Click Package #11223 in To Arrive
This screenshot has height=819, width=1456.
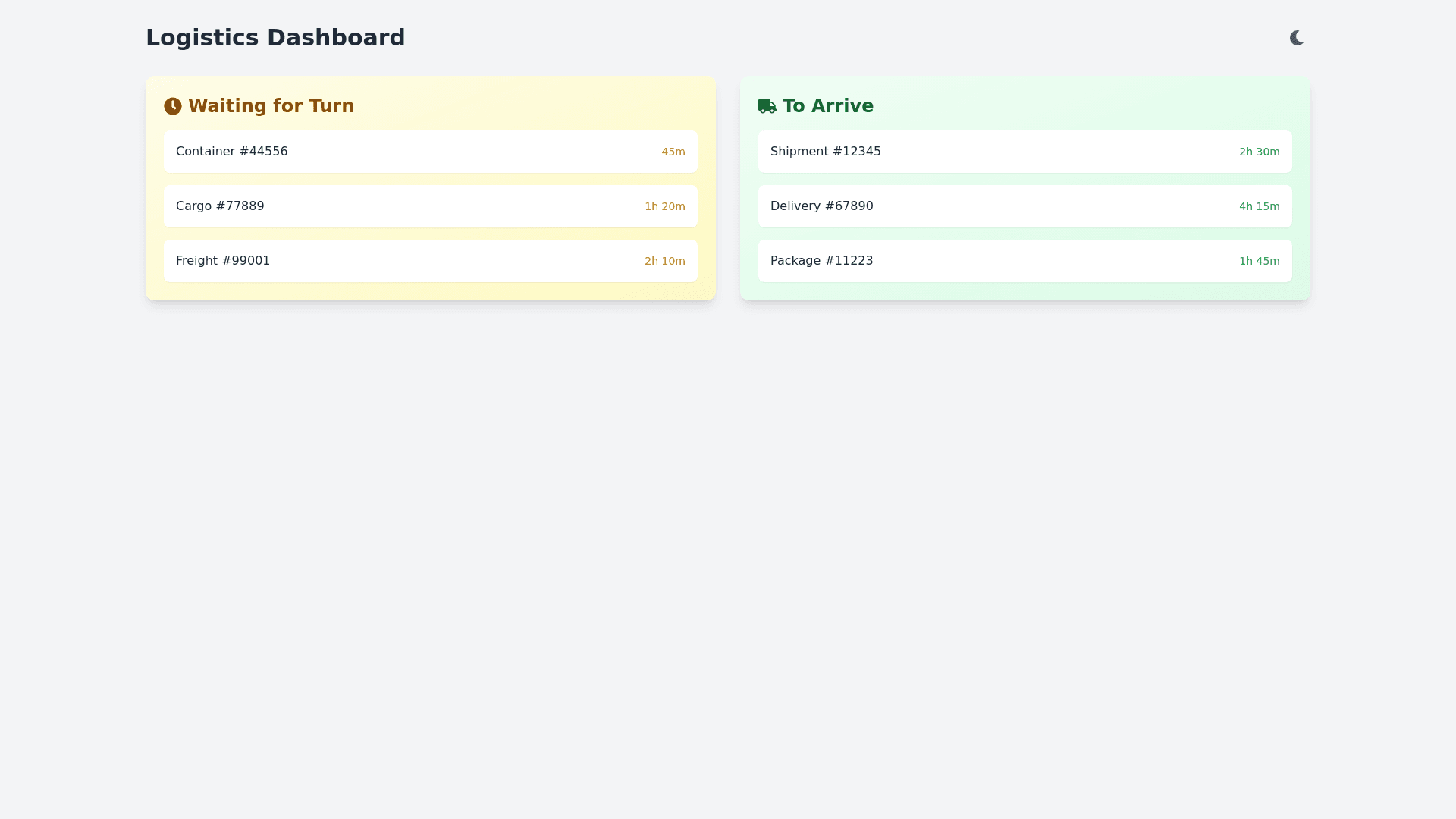click(1025, 260)
